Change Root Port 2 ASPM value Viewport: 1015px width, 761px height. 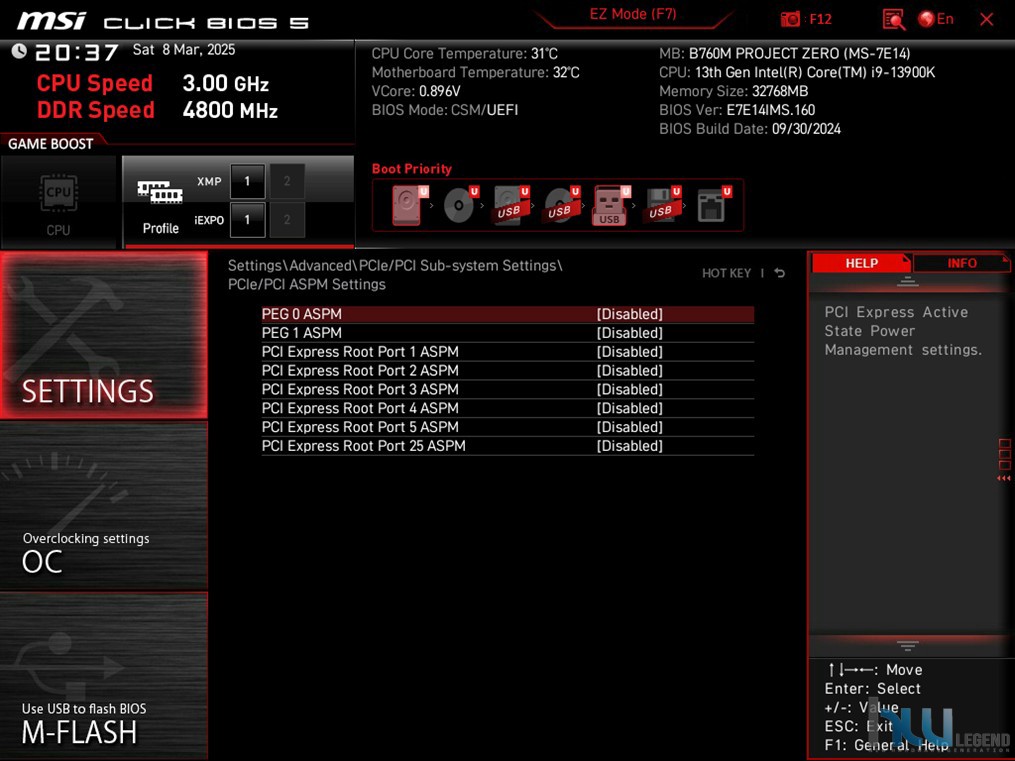click(629, 370)
